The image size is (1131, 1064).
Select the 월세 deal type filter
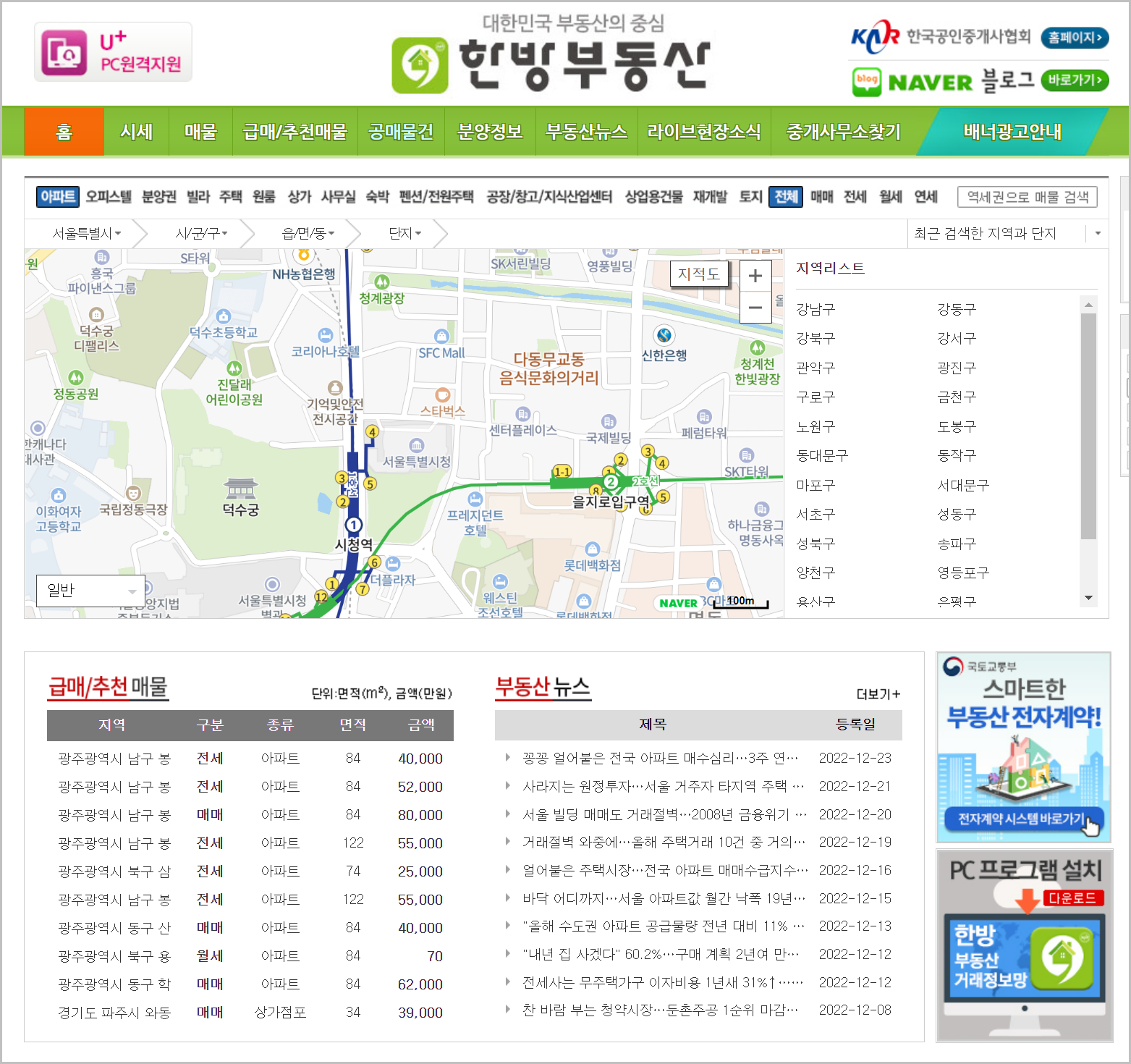(890, 196)
